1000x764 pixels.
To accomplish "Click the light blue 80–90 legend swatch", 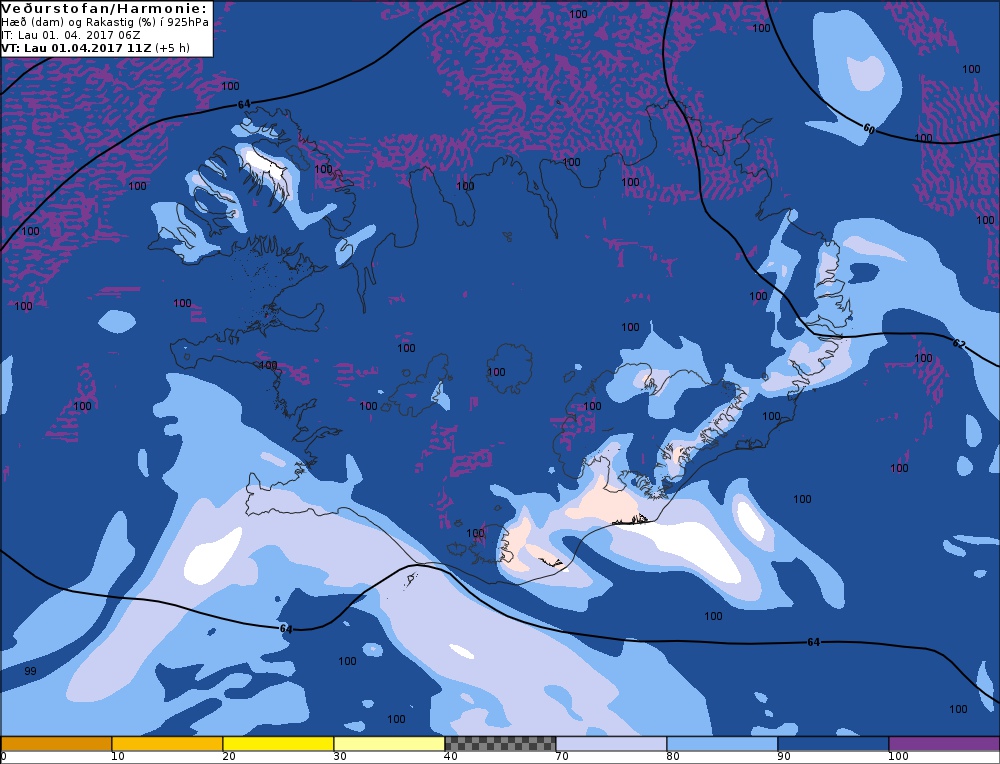I will (722, 744).
